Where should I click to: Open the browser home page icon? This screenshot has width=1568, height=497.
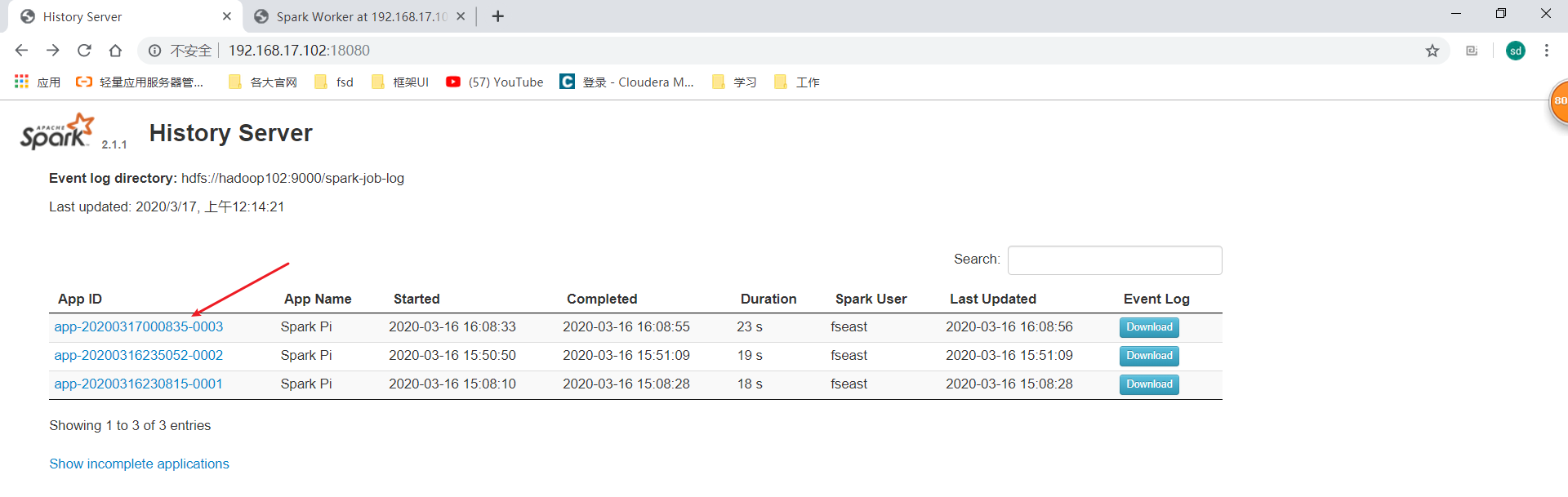click(x=115, y=51)
